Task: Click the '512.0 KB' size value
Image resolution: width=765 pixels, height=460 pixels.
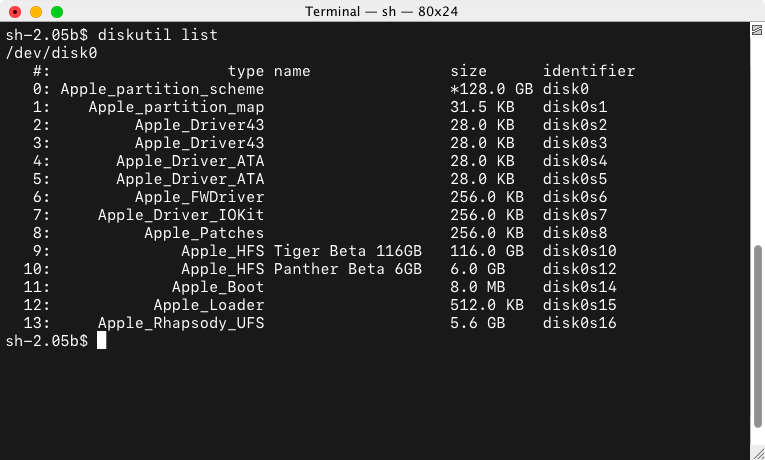Action: [487, 305]
